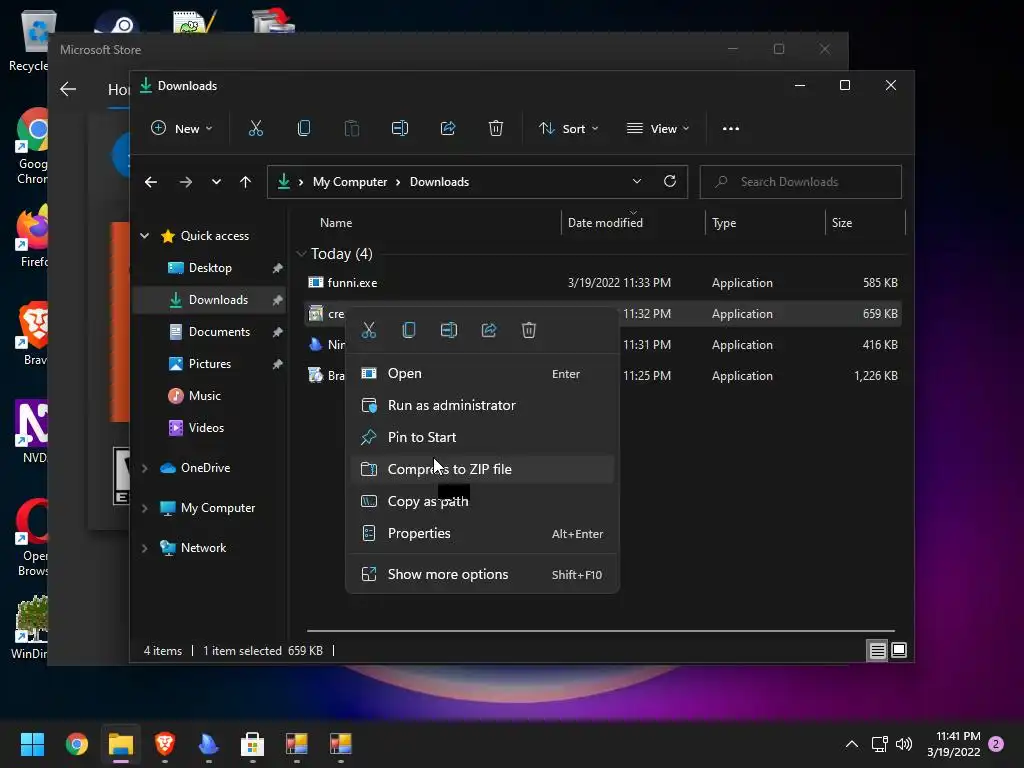Open Documents in Quick access
Image resolution: width=1024 pixels, height=768 pixels.
point(210,332)
